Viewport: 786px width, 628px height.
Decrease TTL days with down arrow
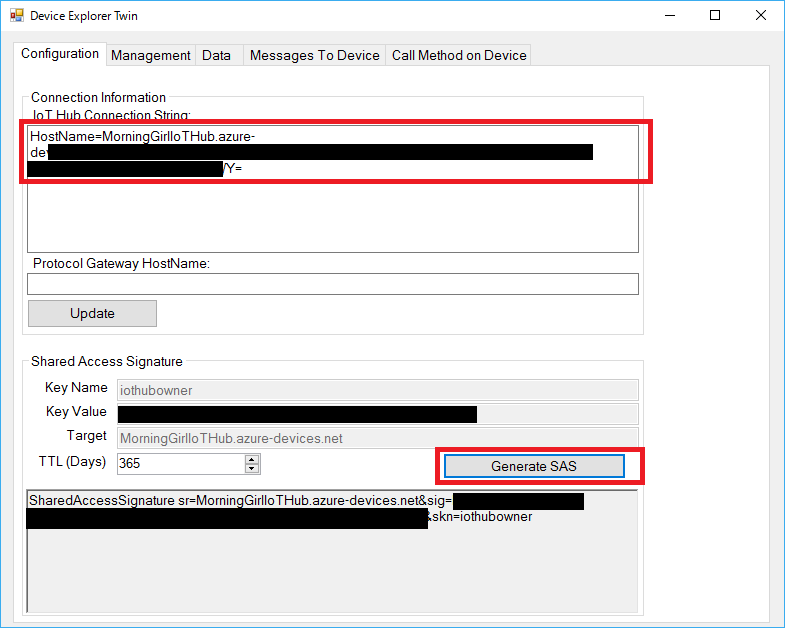pos(252,469)
